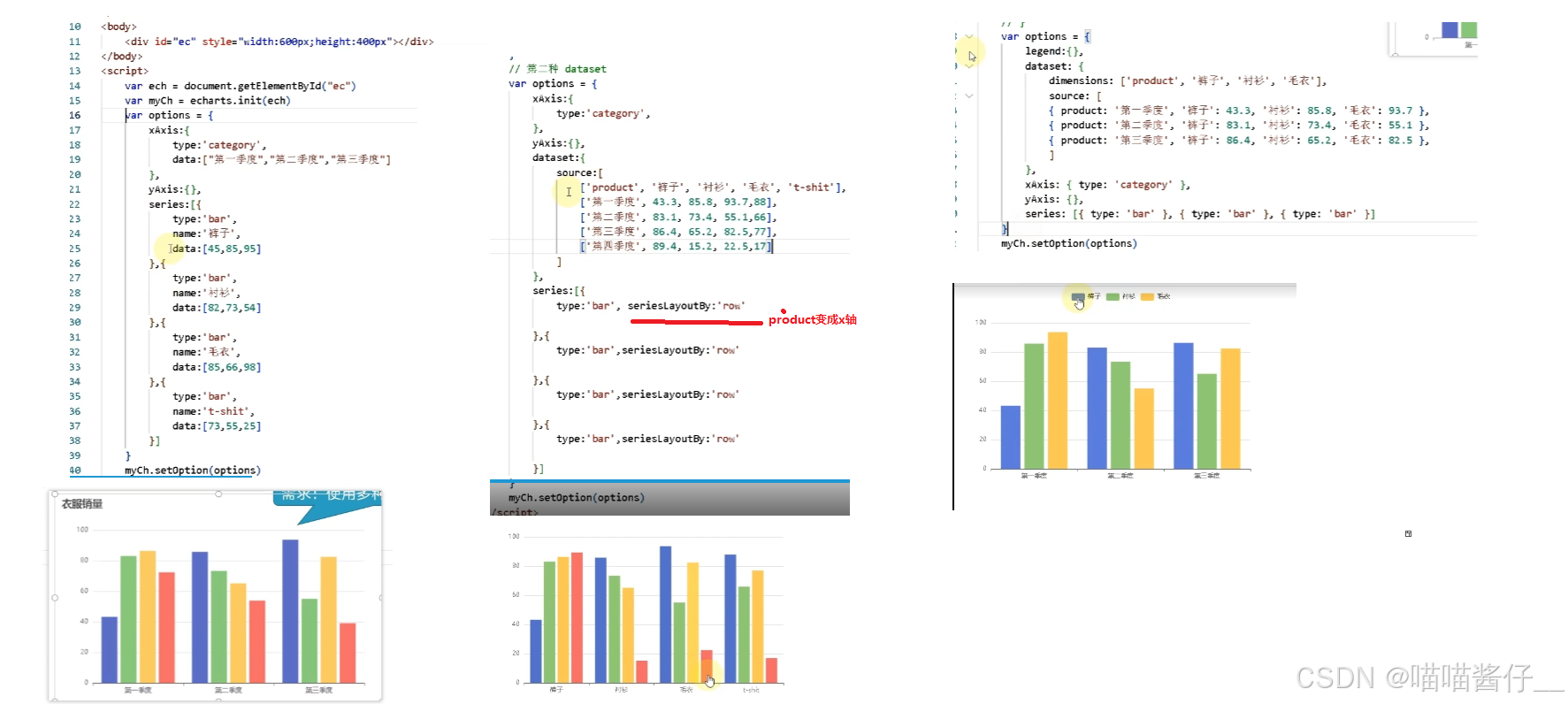Click the 'data:[85,66,98]' line
This screenshot has width=1568, height=704.
217,367
